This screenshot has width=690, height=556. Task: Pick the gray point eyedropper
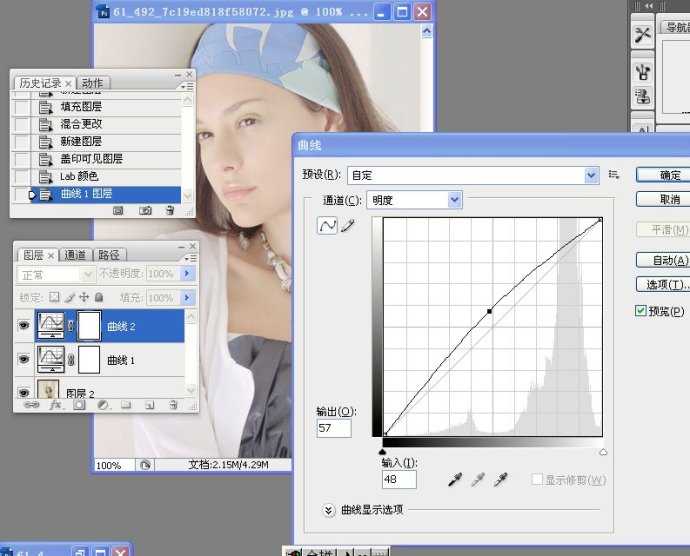[x=478, y=479]
